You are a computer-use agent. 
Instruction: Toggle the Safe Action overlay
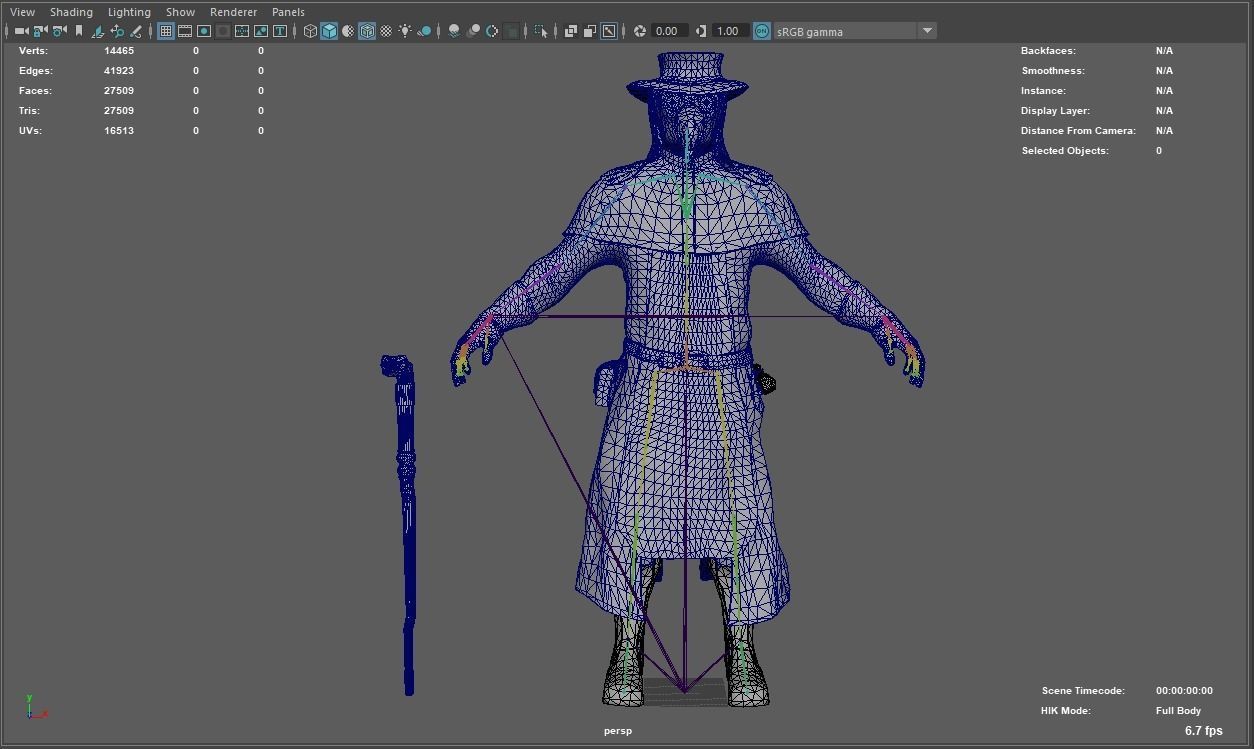click(261, 31)
